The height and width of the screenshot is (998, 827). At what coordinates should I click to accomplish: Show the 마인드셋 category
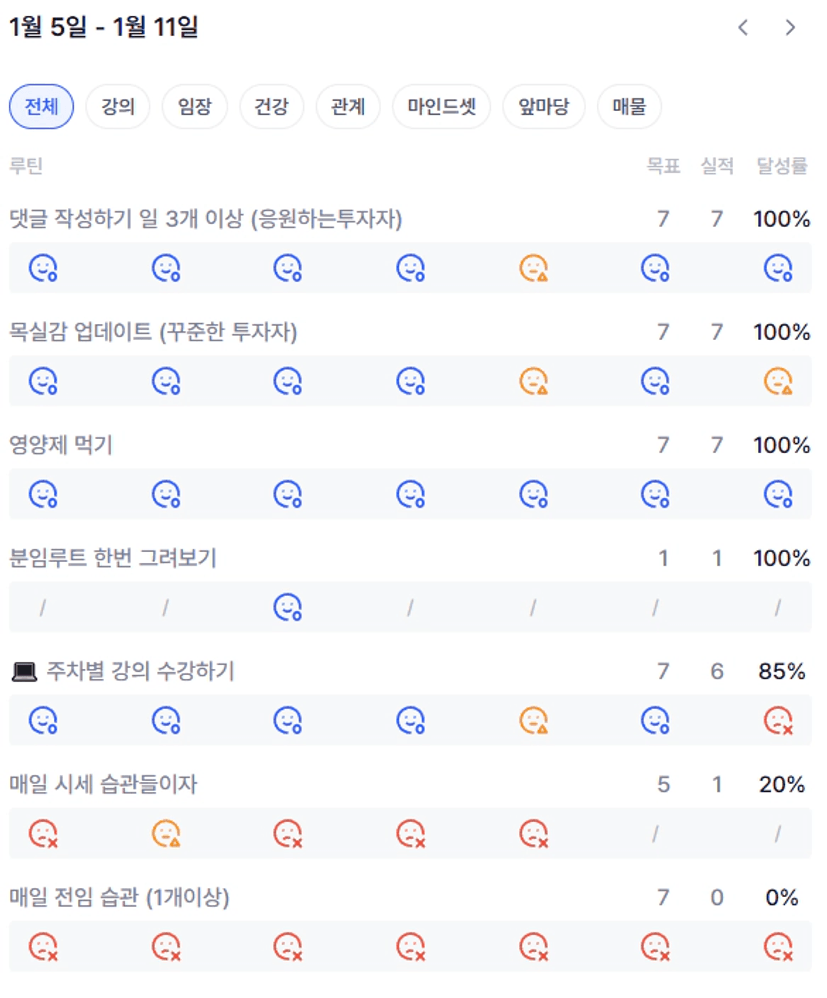[x=442, y=107]
